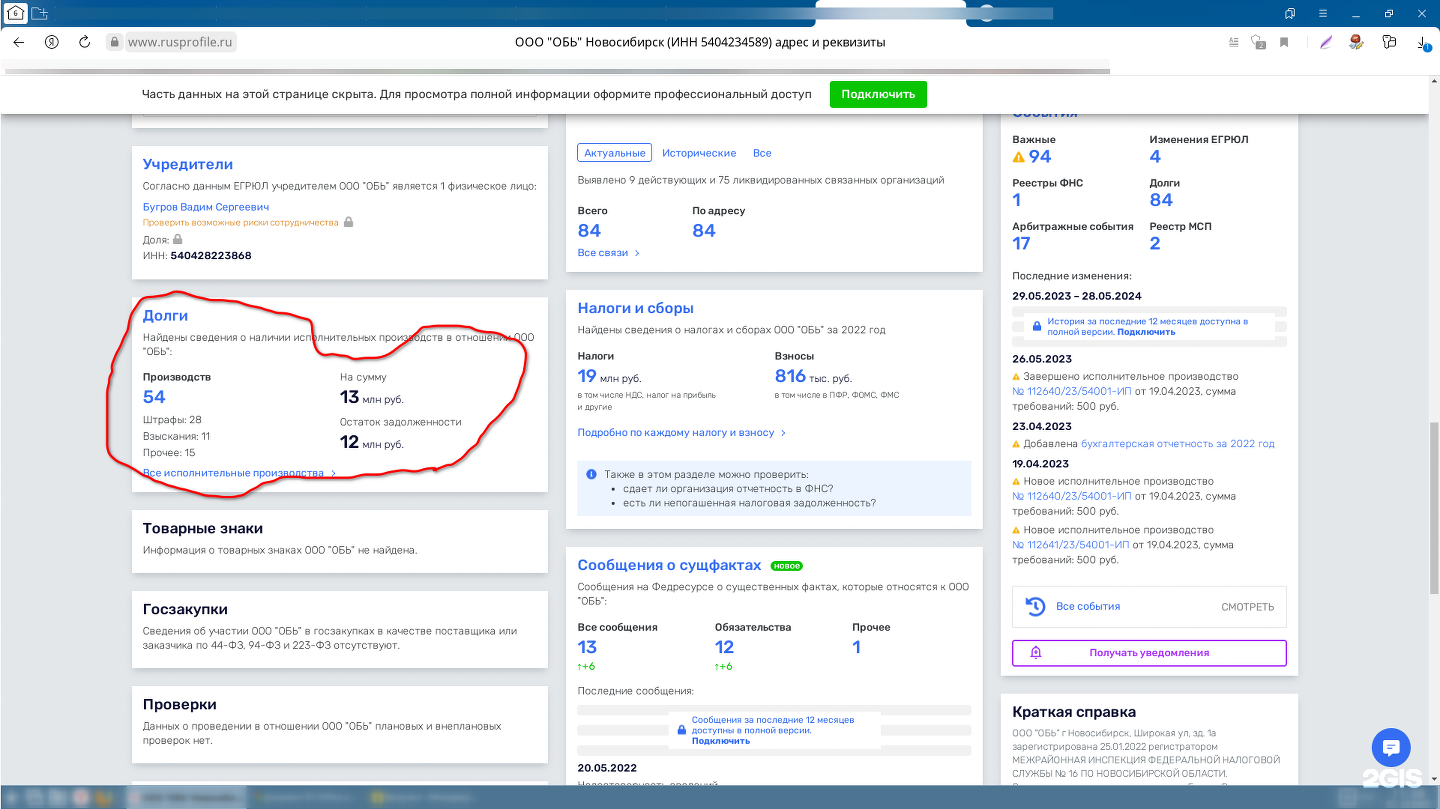
Task: Open the 'Налоги и сборы' heading
Action: click(x=636, y=308)
